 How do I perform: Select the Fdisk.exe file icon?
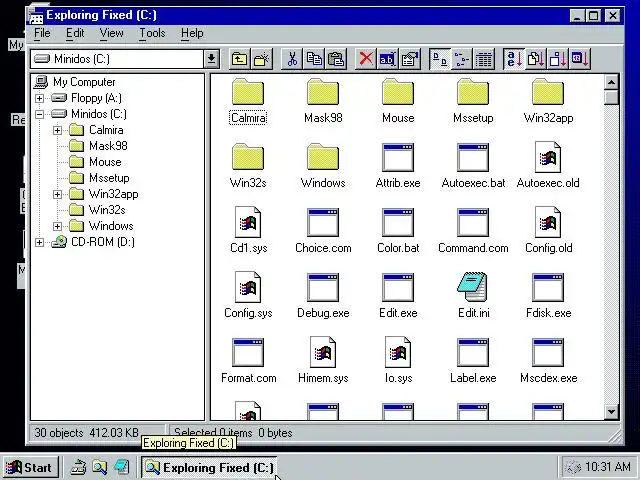point(548,287)
